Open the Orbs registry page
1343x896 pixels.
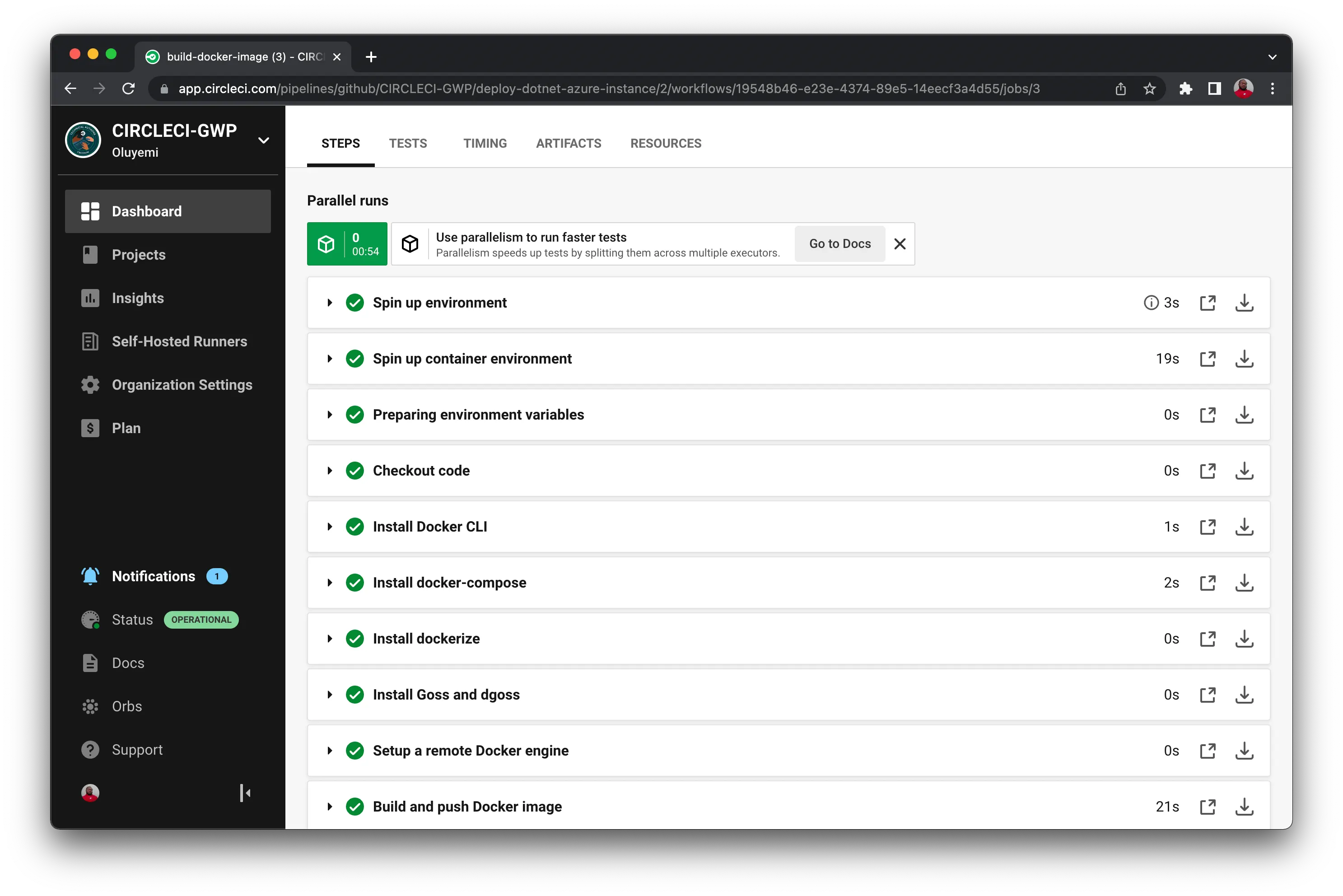[126, 706]
